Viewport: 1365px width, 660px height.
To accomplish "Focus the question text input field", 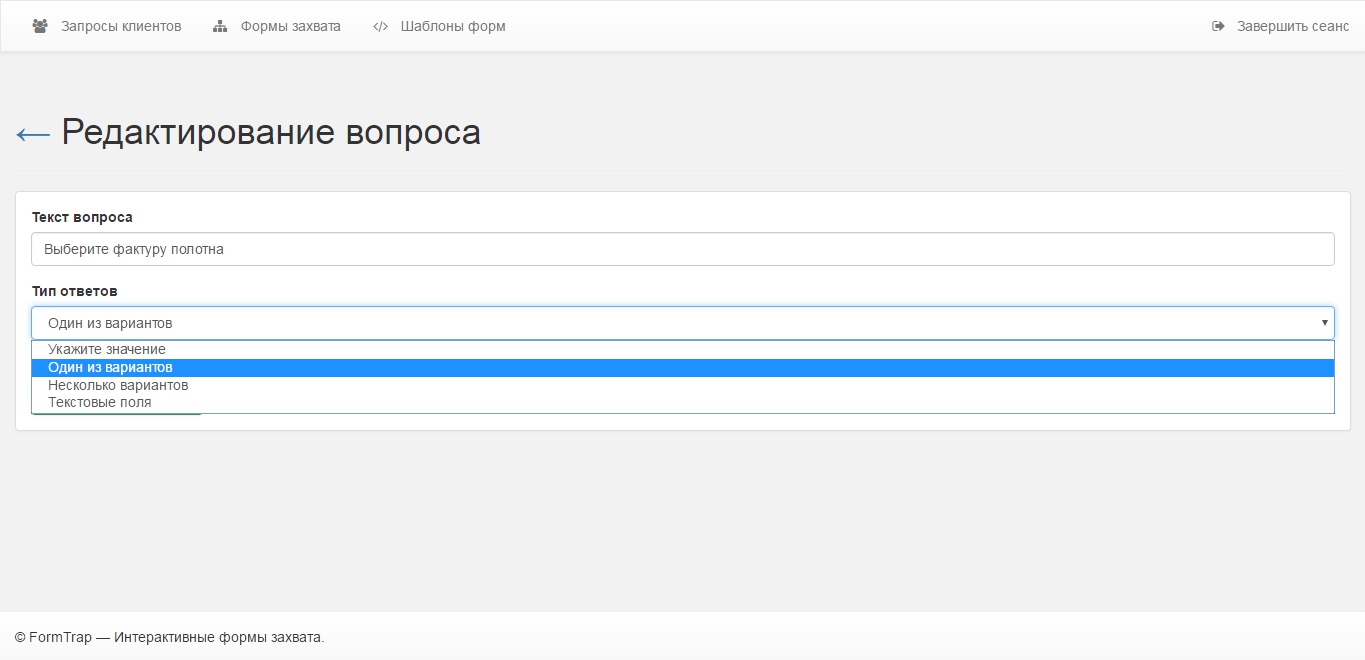I will coord(682,249).
